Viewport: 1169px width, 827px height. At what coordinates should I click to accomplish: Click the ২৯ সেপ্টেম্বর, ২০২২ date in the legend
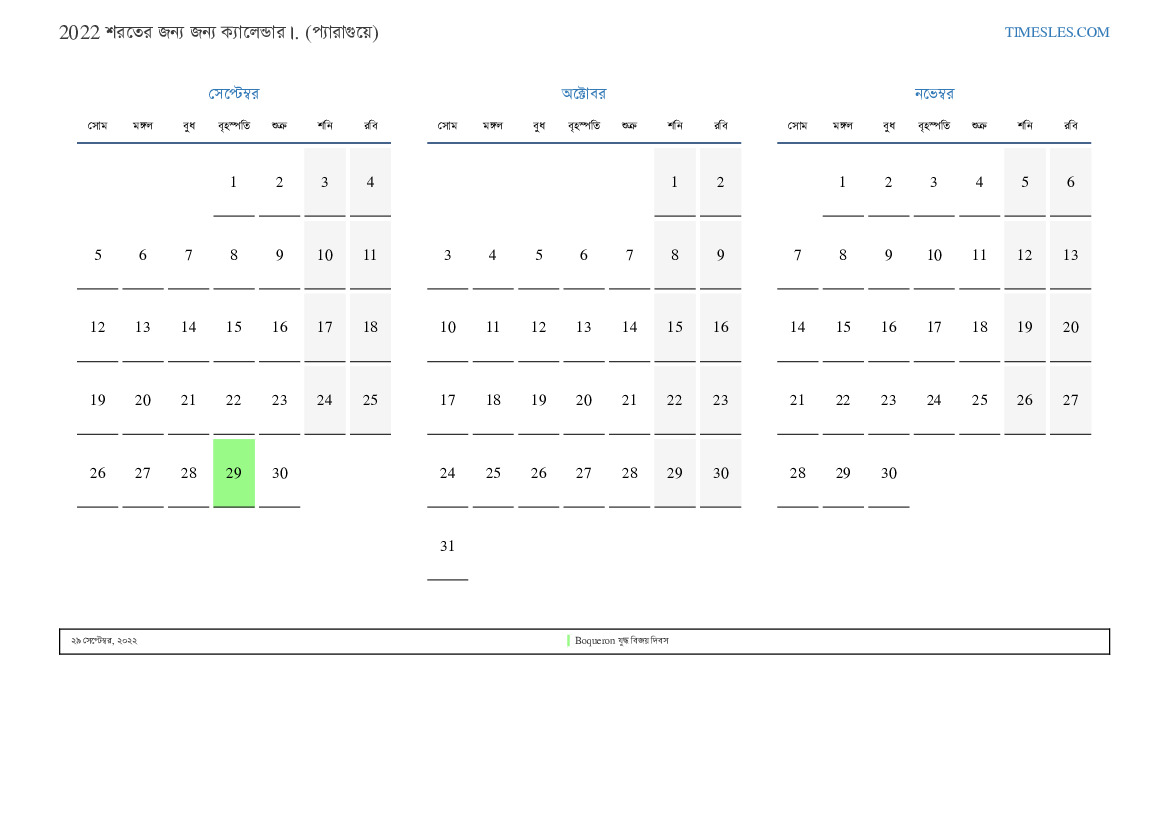tap(104, 641)
